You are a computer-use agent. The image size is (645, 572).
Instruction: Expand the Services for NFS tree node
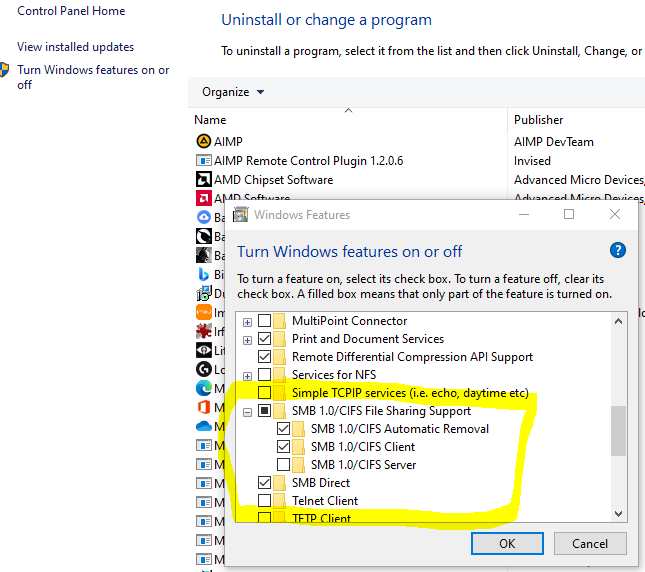pyautogui.click(x=247, y=376)
